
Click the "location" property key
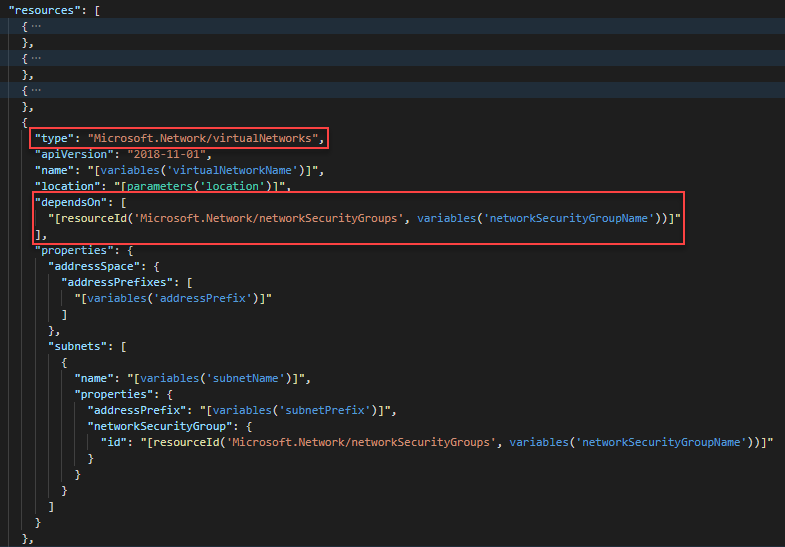point(68,186)
